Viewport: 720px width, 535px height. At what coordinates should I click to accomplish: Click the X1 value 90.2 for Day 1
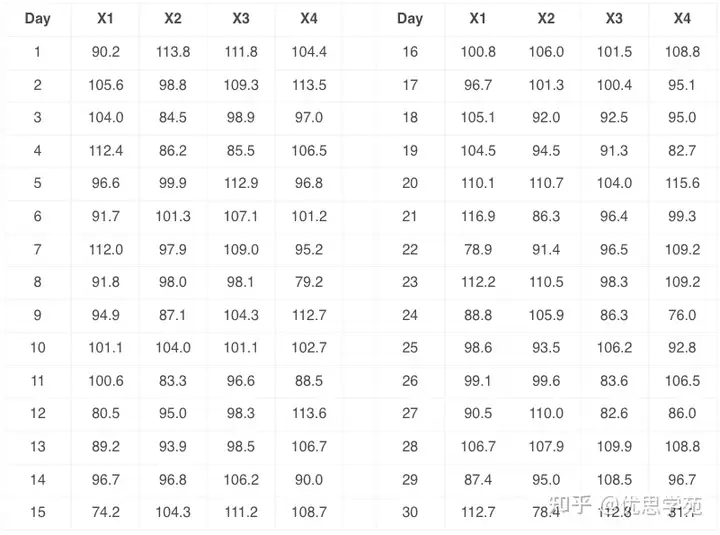pos(105,52)
